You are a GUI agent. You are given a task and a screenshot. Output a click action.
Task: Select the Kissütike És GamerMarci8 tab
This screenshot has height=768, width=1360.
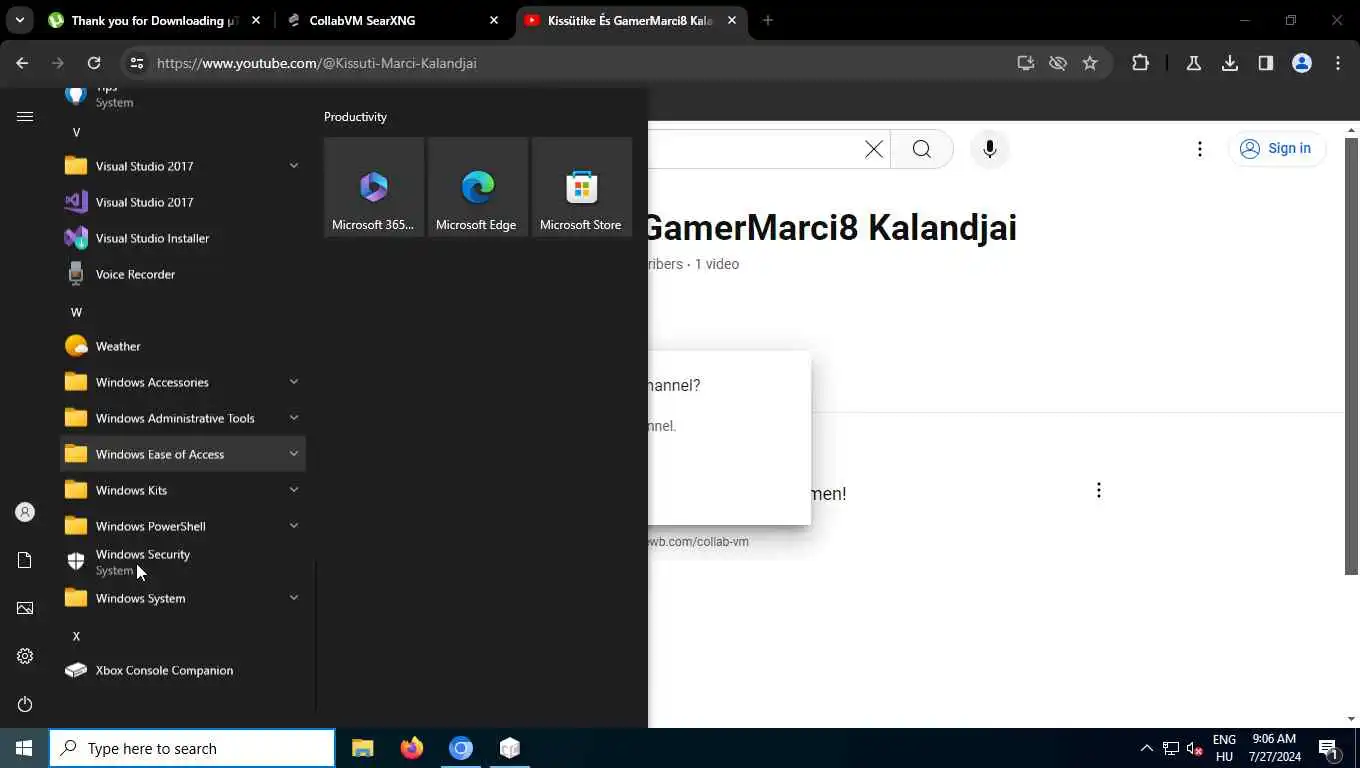(631, 20)
